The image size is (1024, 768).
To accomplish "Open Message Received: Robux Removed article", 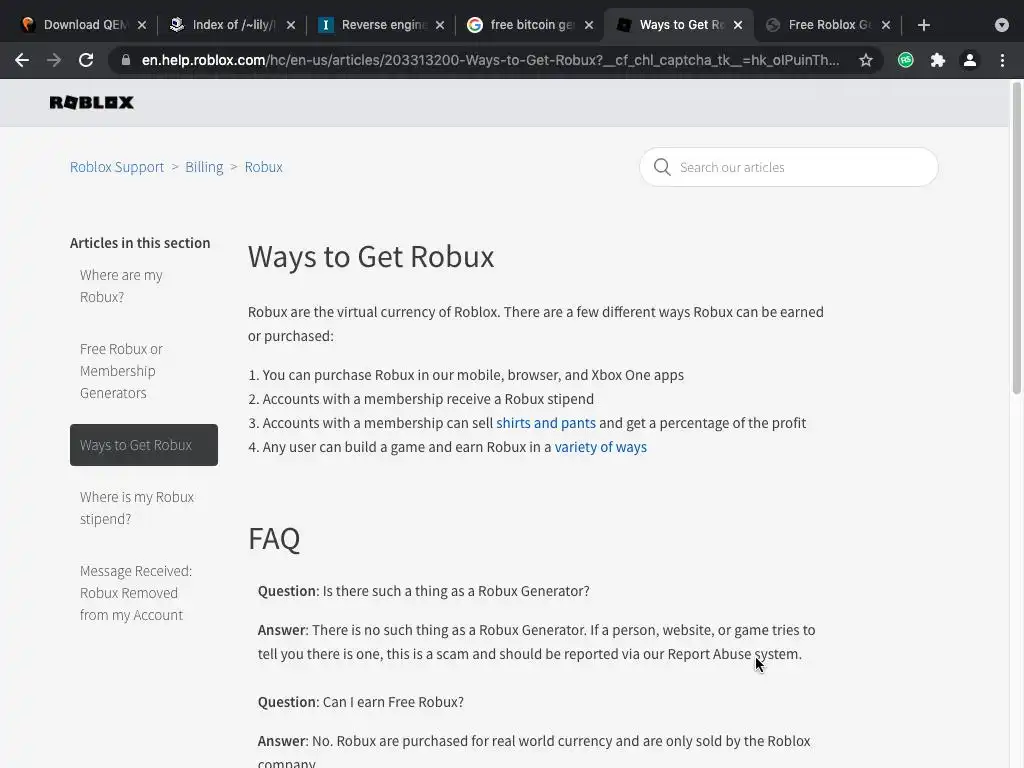I will point(136,593).
